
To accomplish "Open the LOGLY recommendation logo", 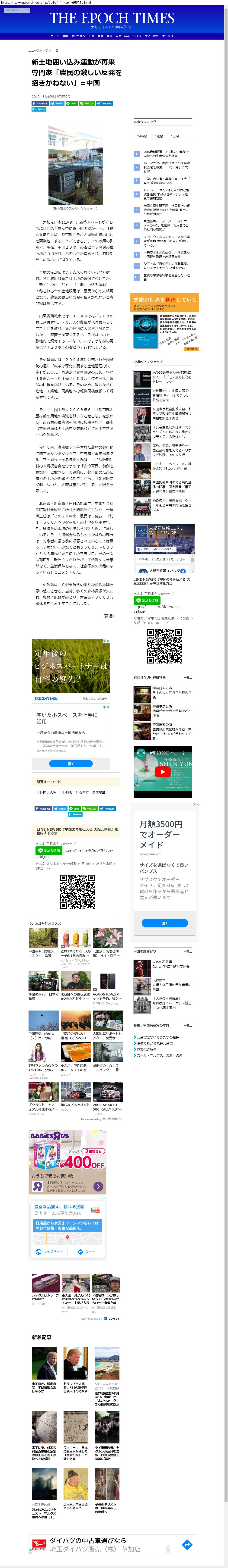I will pos(112,1318).
